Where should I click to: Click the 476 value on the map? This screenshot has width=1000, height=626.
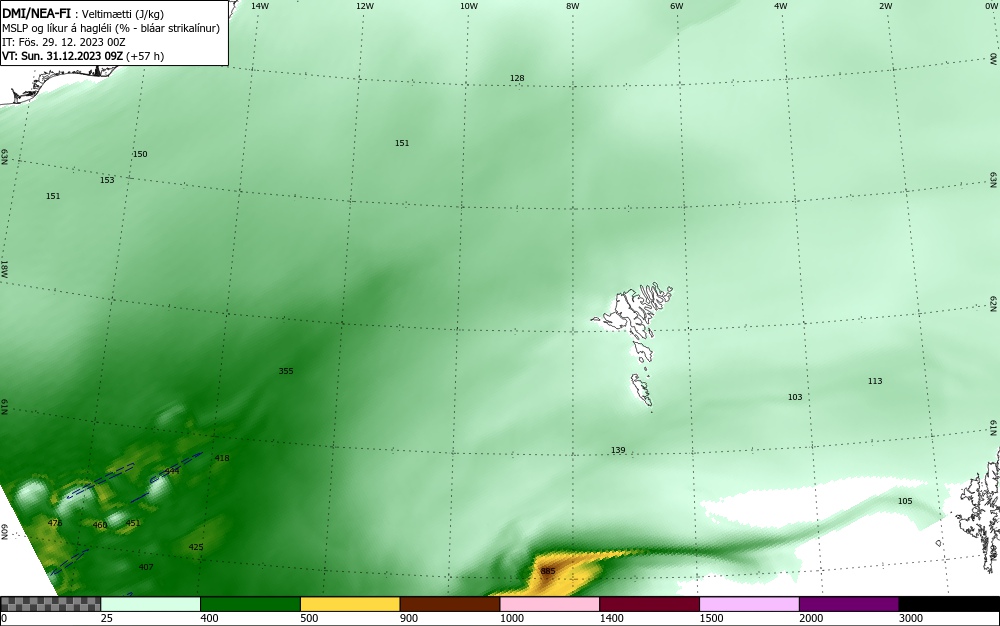[55, 523]
